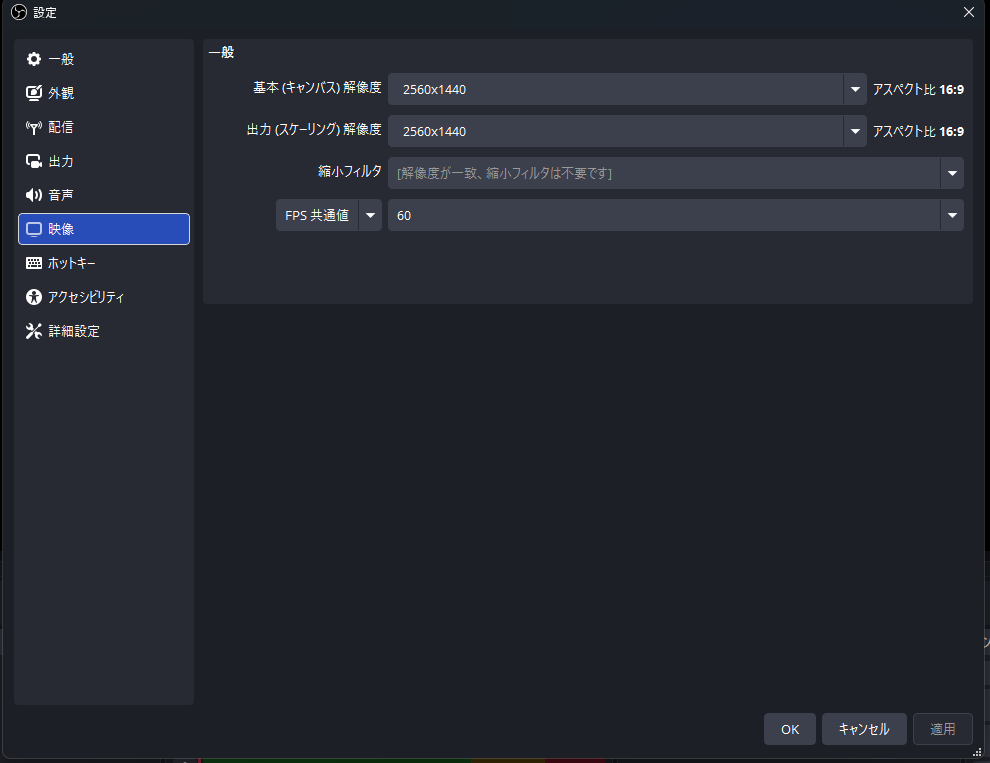This screenshot has width=990, height=763.
Task: Open the FPS 共通値 type selector
Action: (370, 215)
